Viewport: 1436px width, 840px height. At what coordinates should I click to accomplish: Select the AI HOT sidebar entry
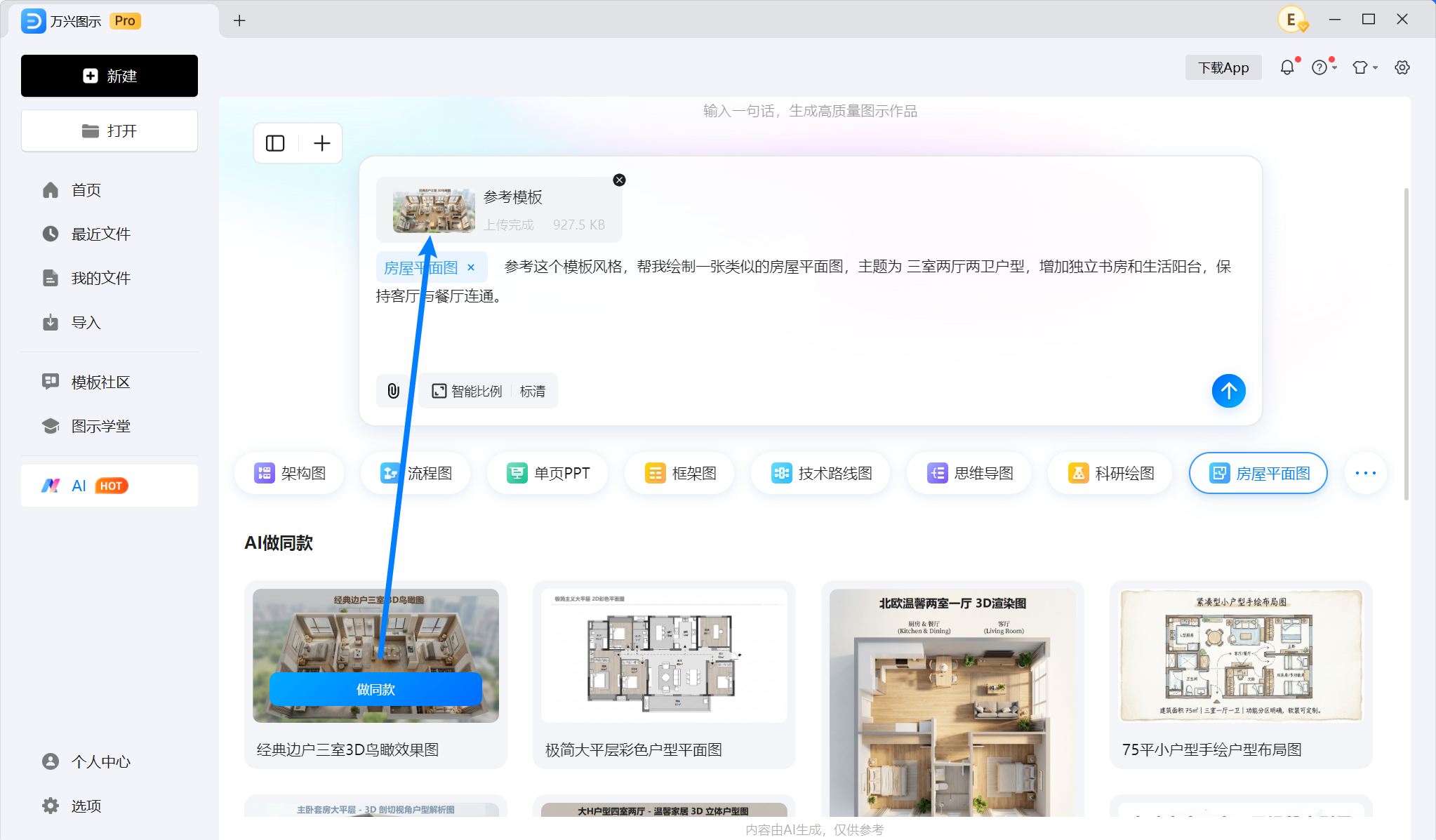(x=109, y=486)
